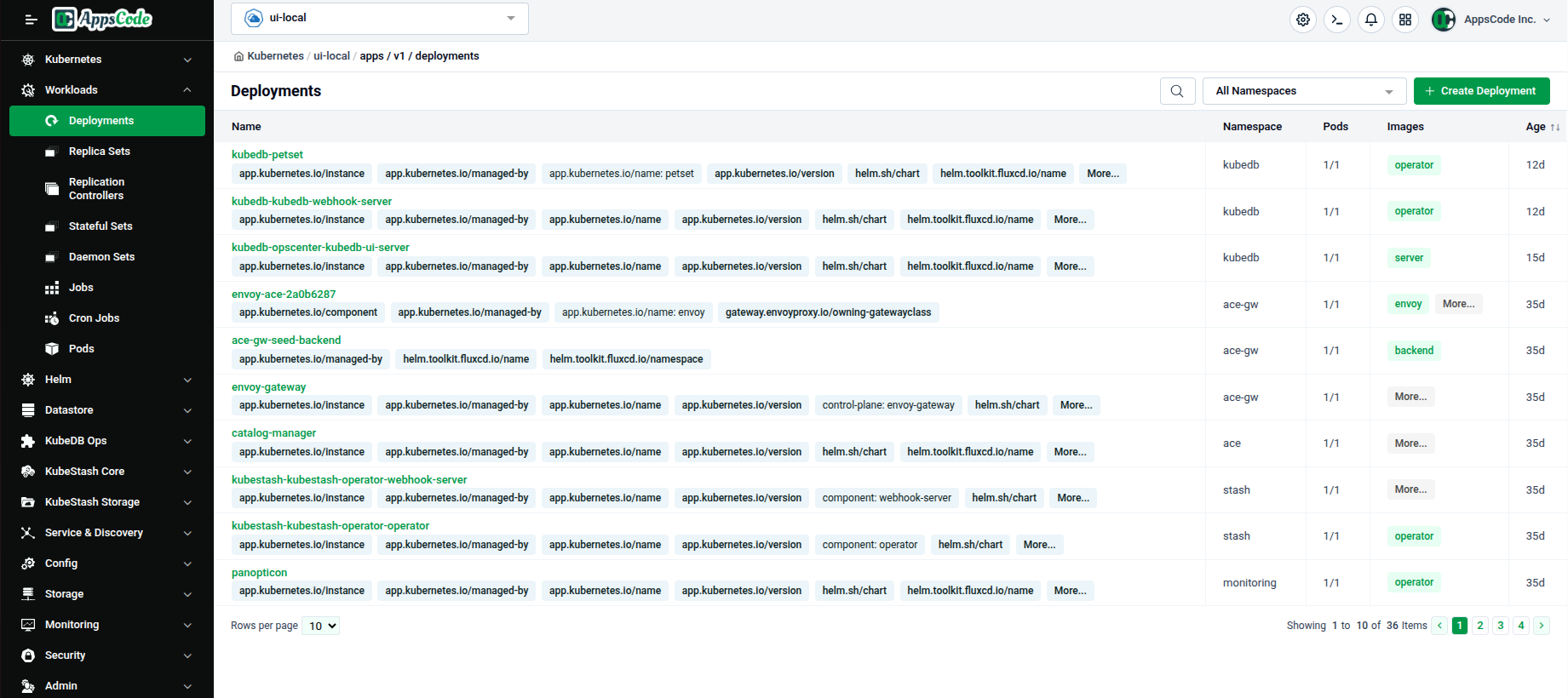Click the Kubernetes sidebar icon
This screenshot has height=698, width=1568.
click(x=28, y=60)
